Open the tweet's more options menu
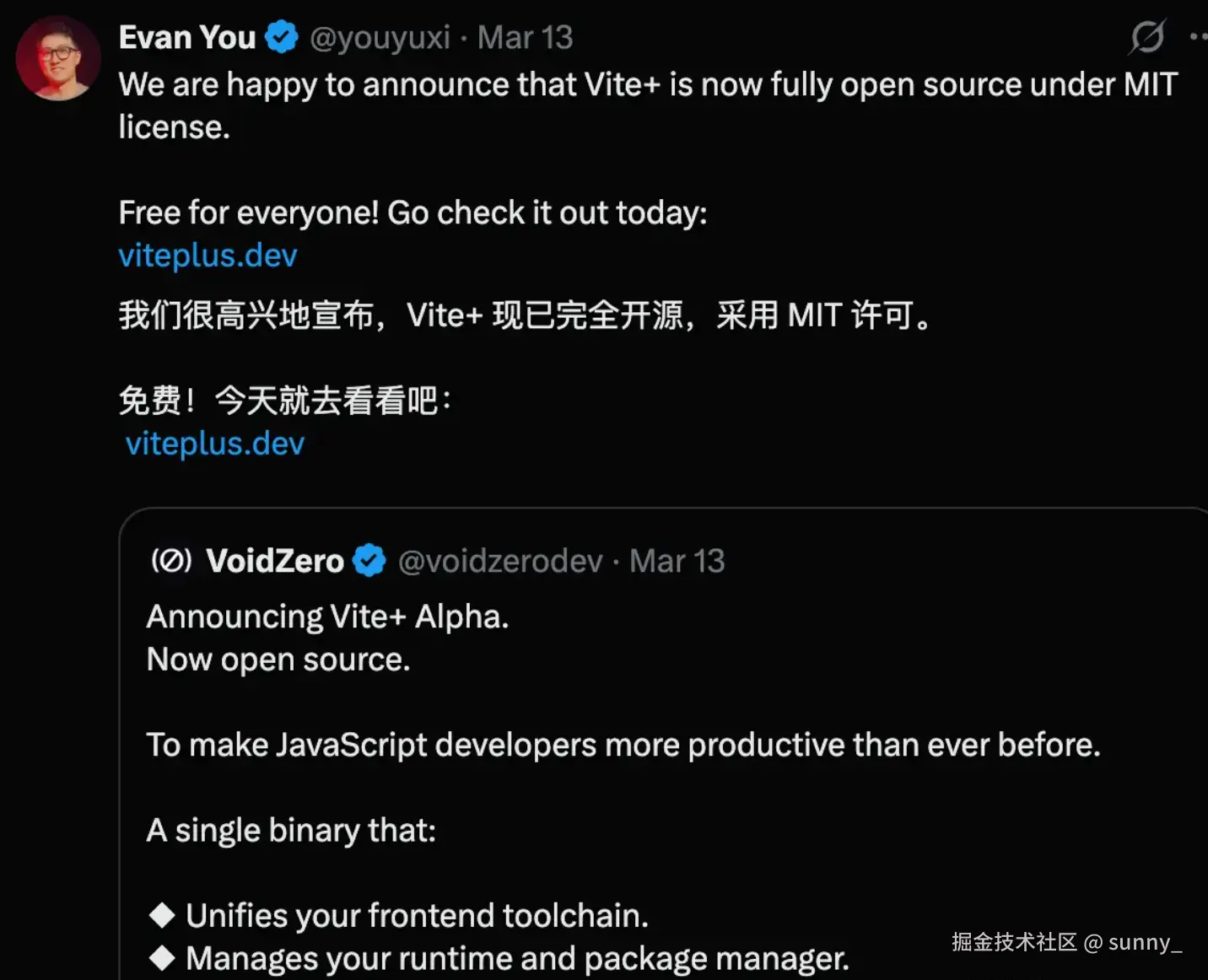 coord(1199,36)
